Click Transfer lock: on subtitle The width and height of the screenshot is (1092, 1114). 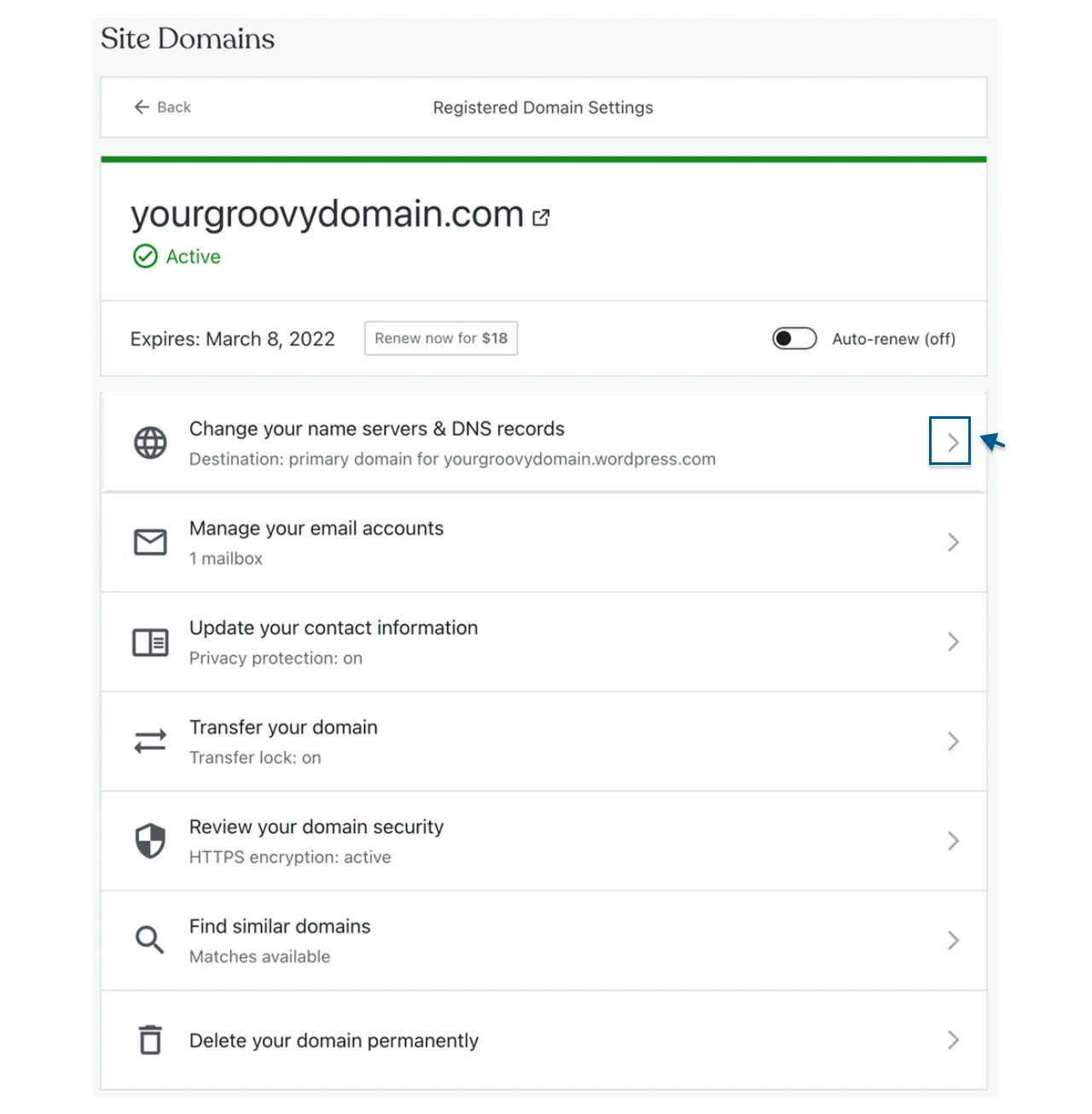pyautogui.click(x=255, y=757)
